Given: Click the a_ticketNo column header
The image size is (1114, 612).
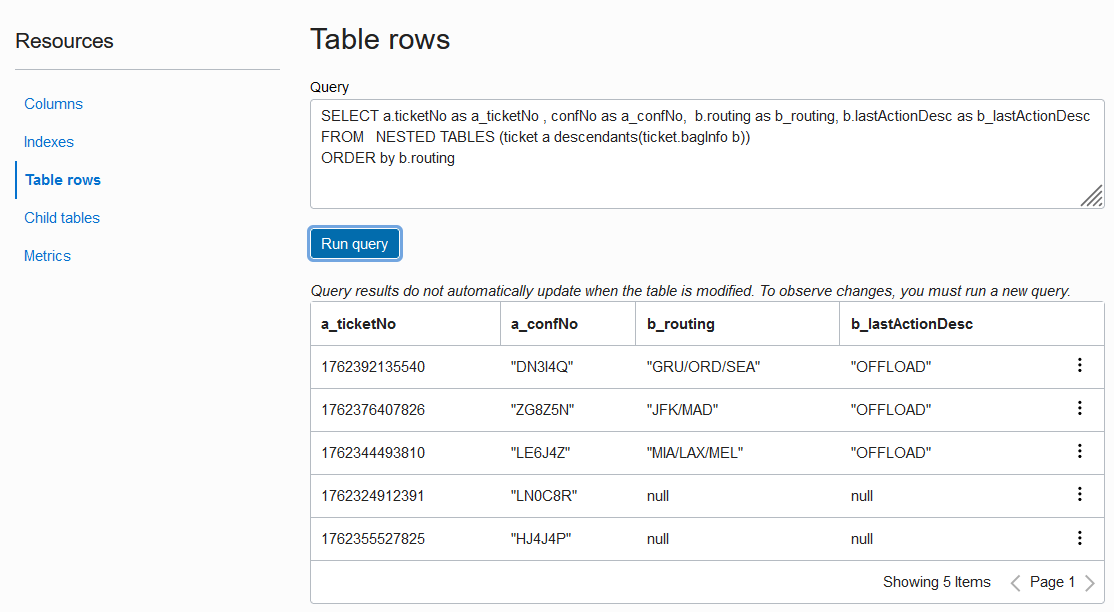Looking at the screenshot, I should [x=359, y=324].
